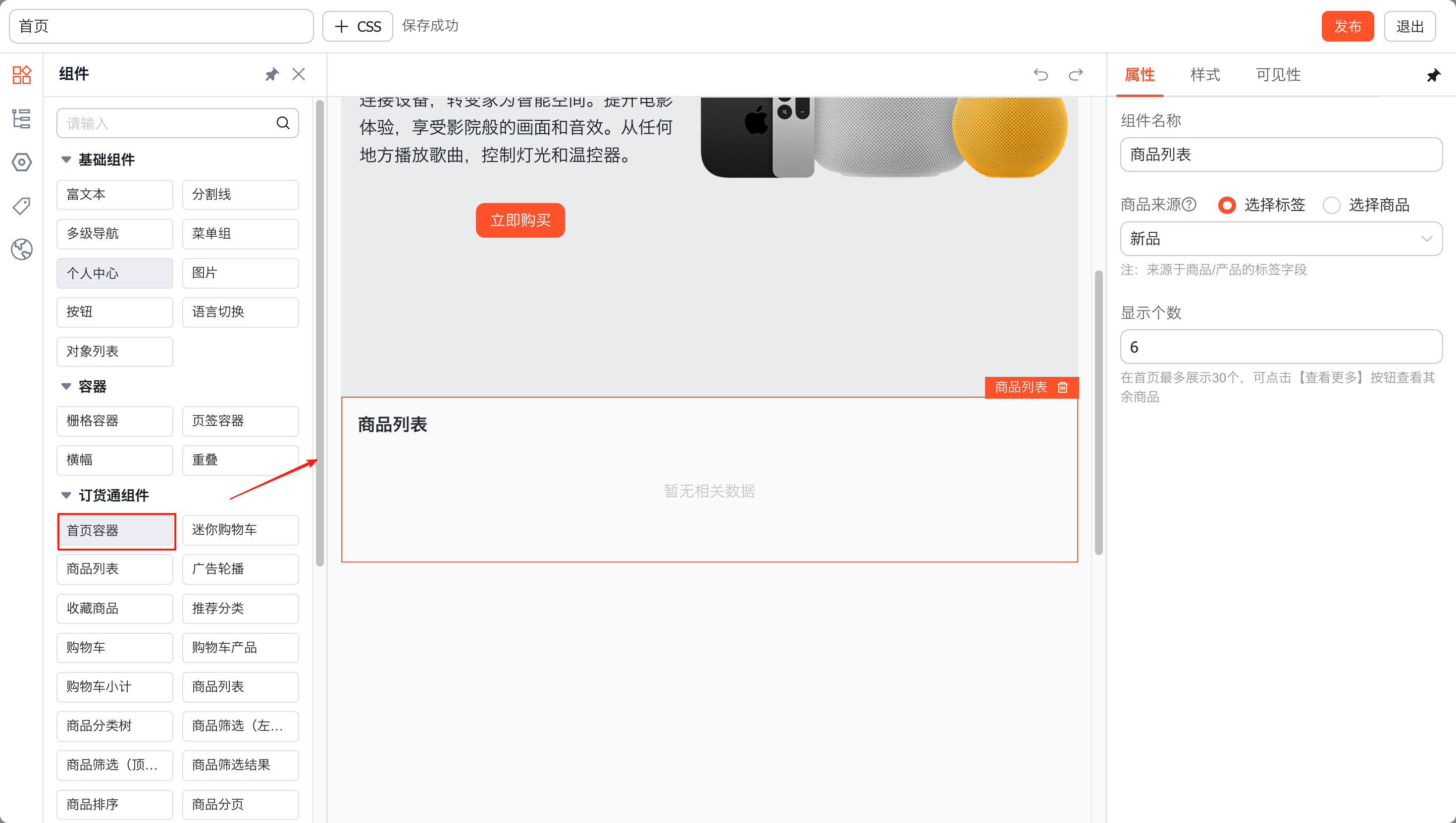Image resolution: width=1456 pixels, height=823 pixels.
Task: Open the page structure tree icon
Action: [x=21, y=119]
